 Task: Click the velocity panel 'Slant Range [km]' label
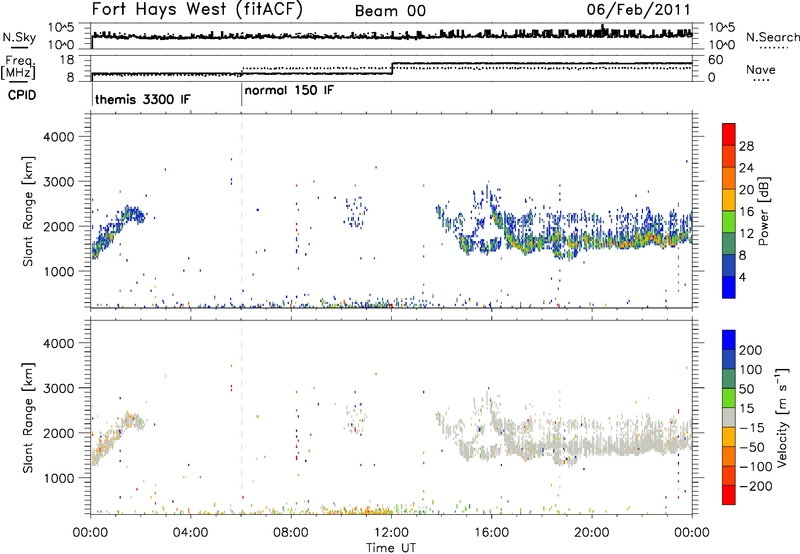tap(28, 418)
